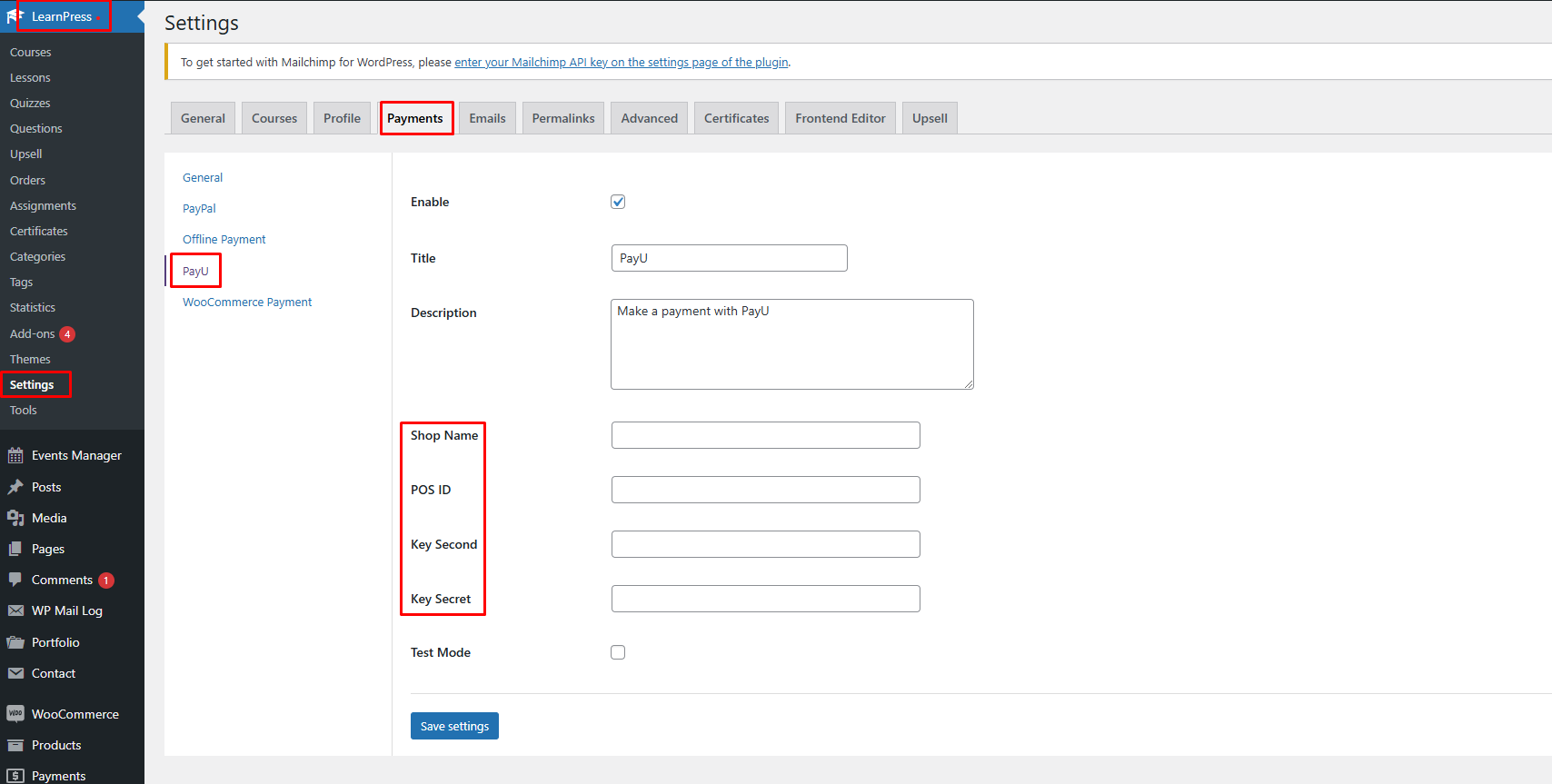Open Assignments in LearnPress menu
1552x784 pixels.
(x=43, y=206)
